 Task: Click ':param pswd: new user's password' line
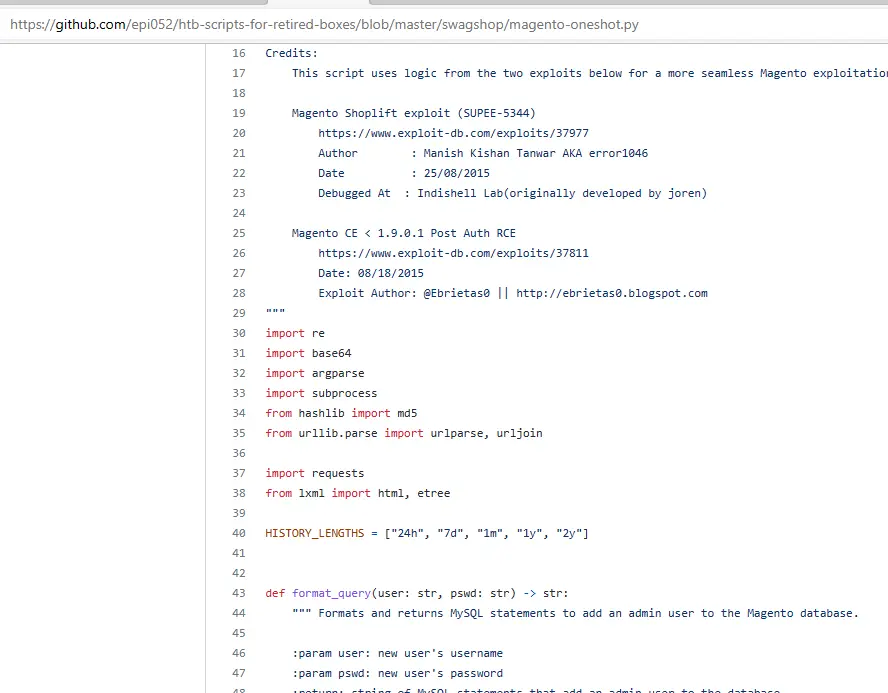(x=397, y=673)
